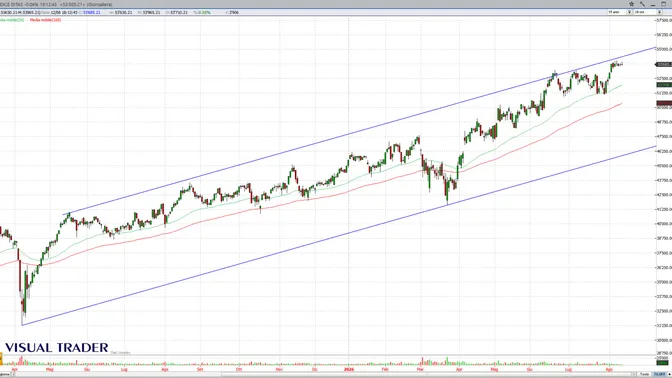Click the volume value 2906 in data bar

234,12
